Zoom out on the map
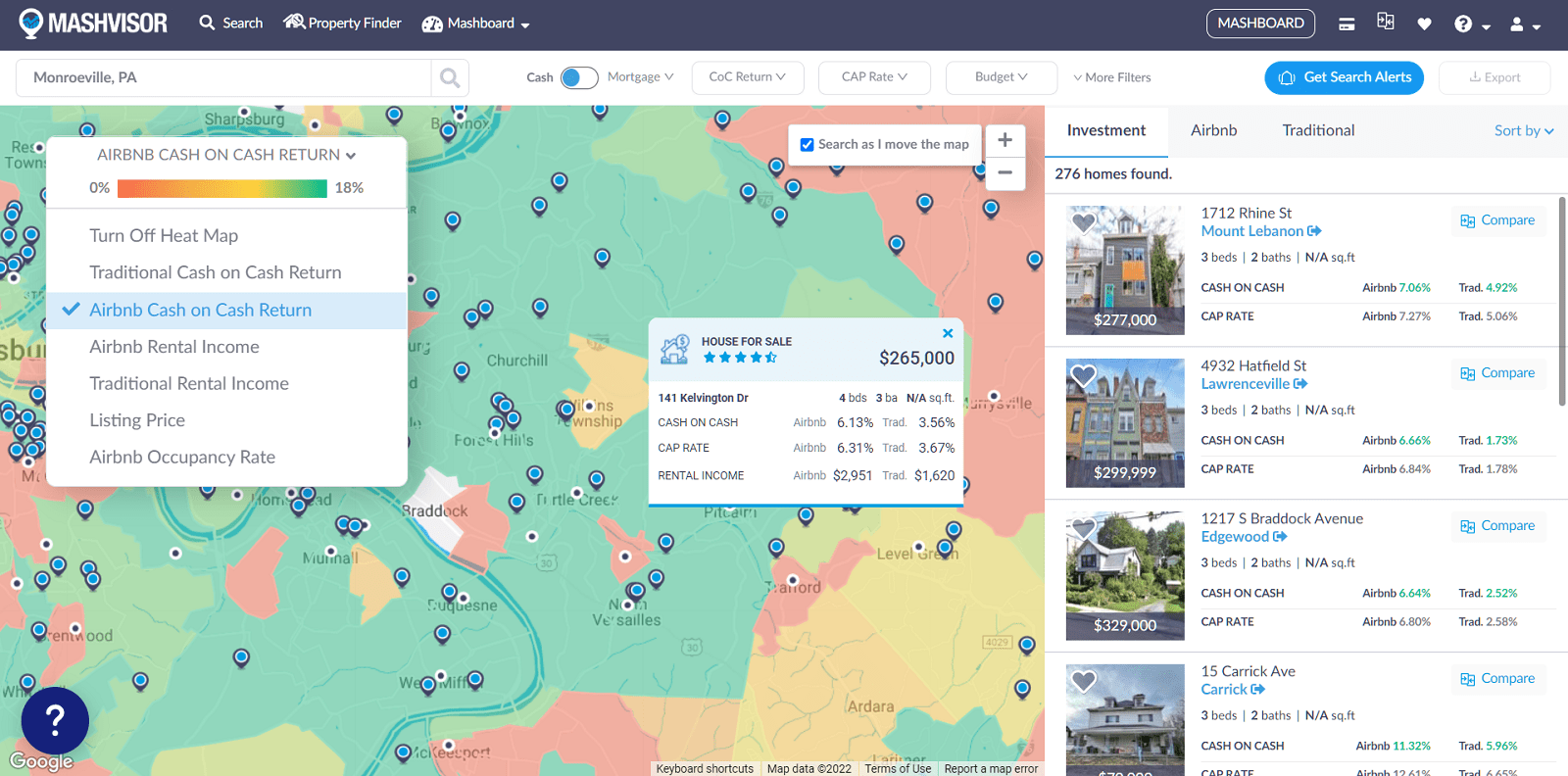1568x776 pixels. click(x=1004, y=172)
